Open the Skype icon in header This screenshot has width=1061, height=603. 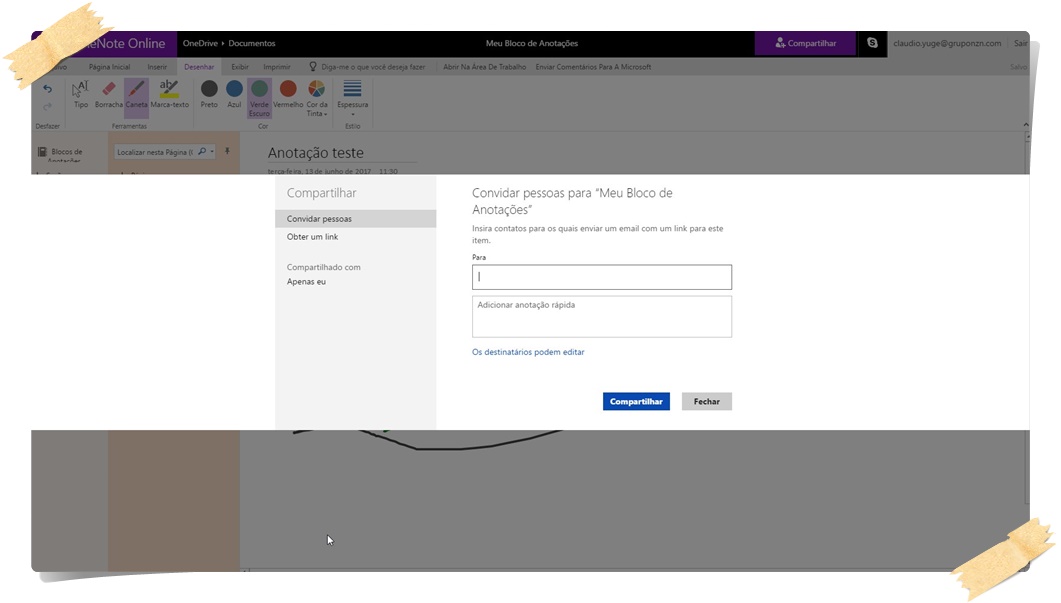pos(872,43)
